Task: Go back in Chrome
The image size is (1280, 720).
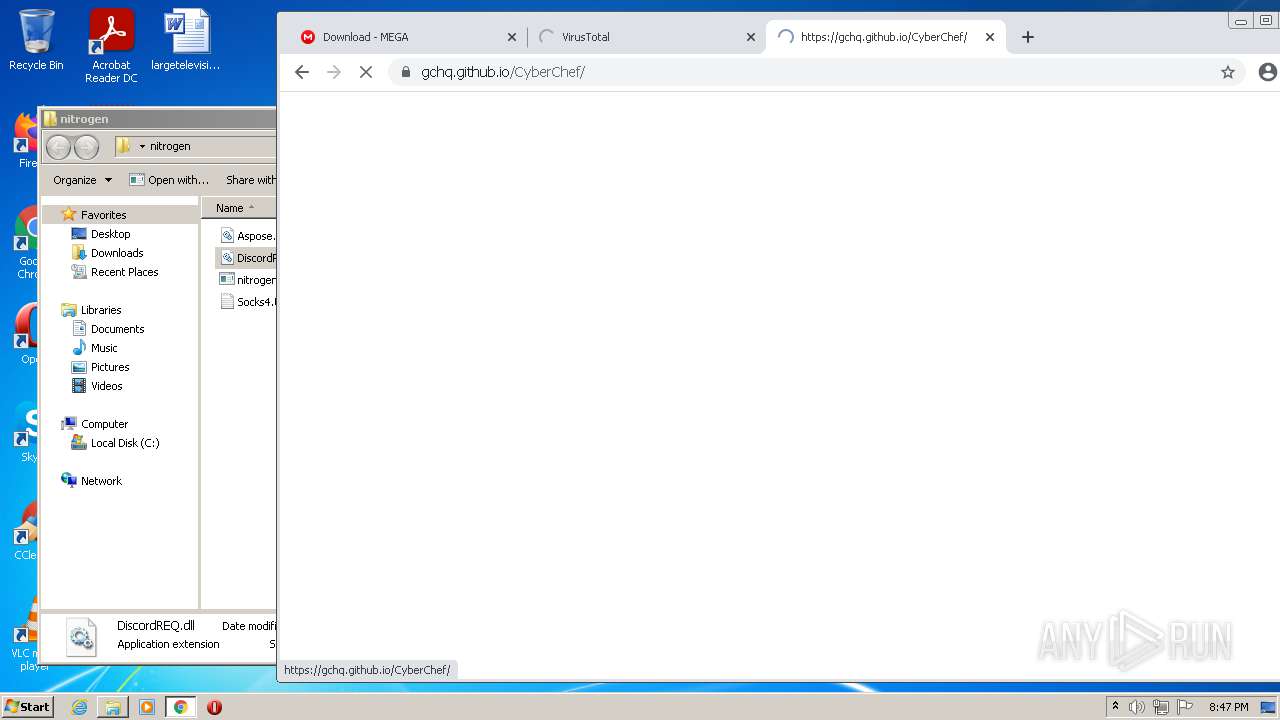Action: [x=302, y=72]
